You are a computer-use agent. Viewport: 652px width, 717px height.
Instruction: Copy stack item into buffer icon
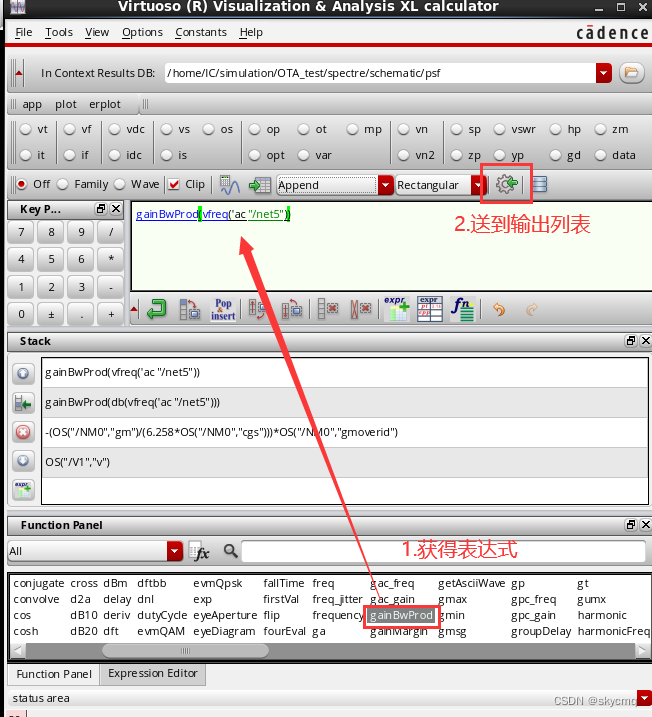pyautogui.click(x=23, y=403)
